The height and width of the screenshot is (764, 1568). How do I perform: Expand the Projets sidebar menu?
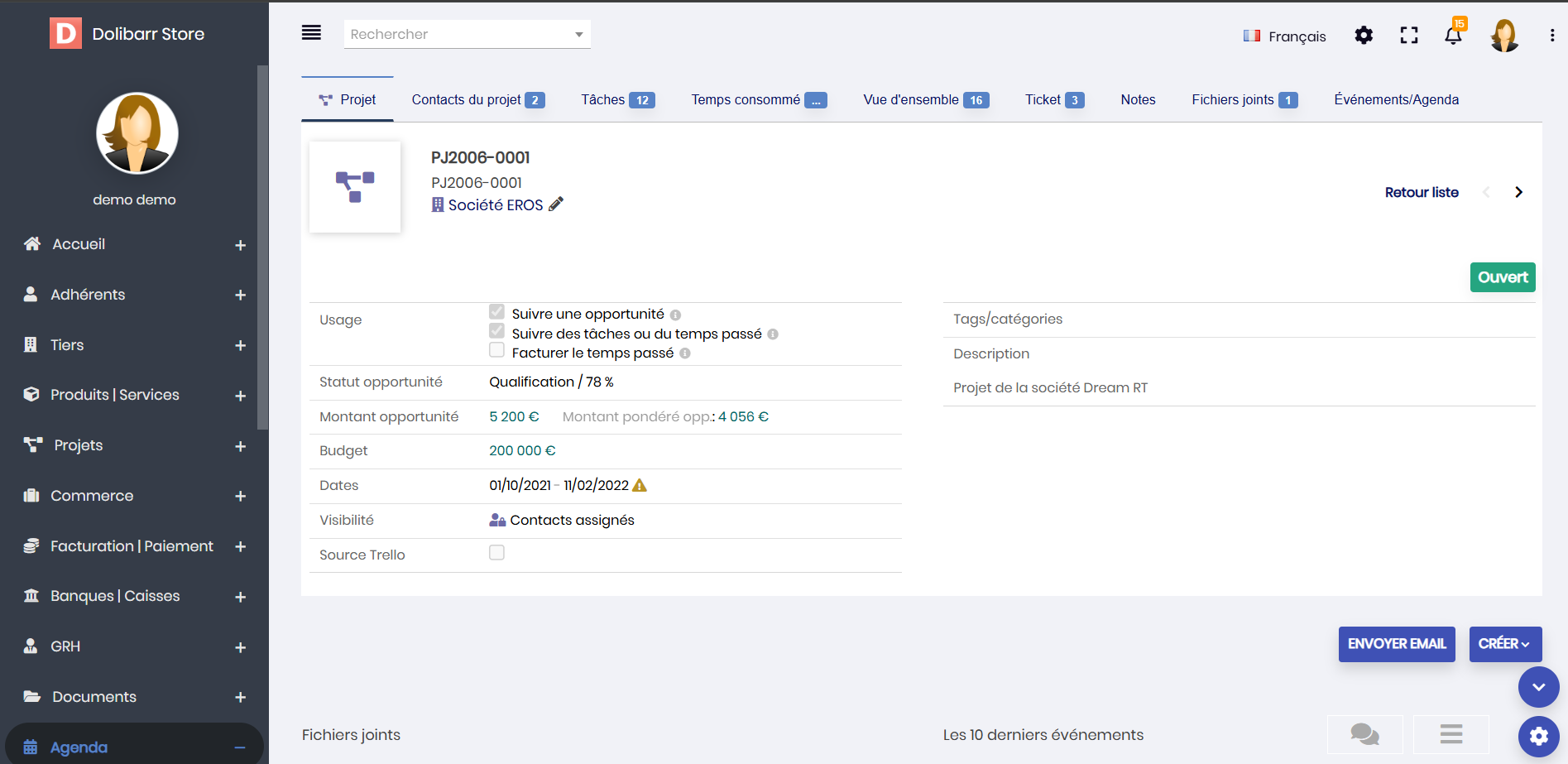[x=240, y=446]
